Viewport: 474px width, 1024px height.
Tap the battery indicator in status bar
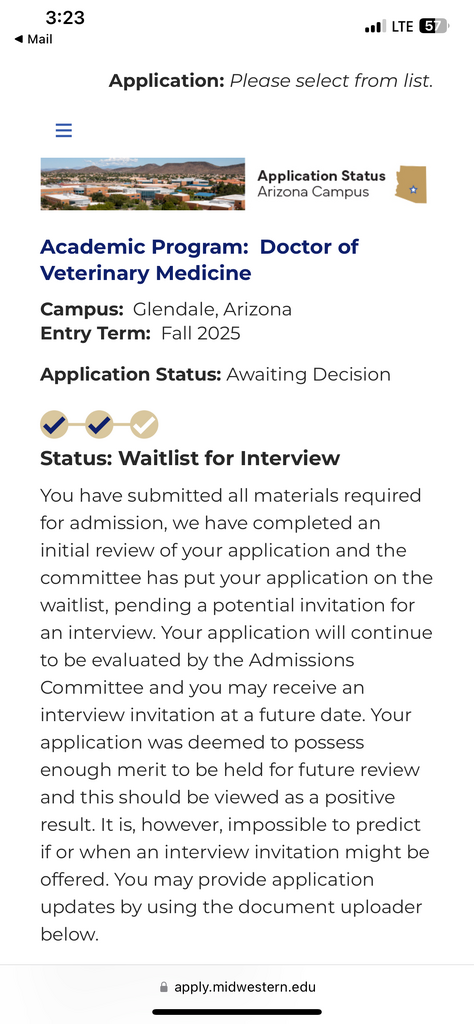click(x=434, y=26)
